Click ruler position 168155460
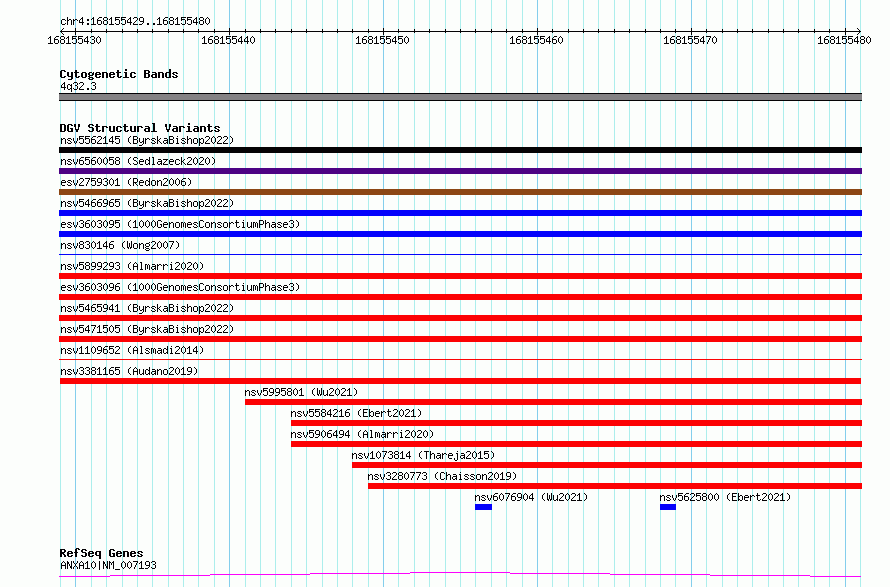This screenshot has width=890, height=587. (536, 40)
